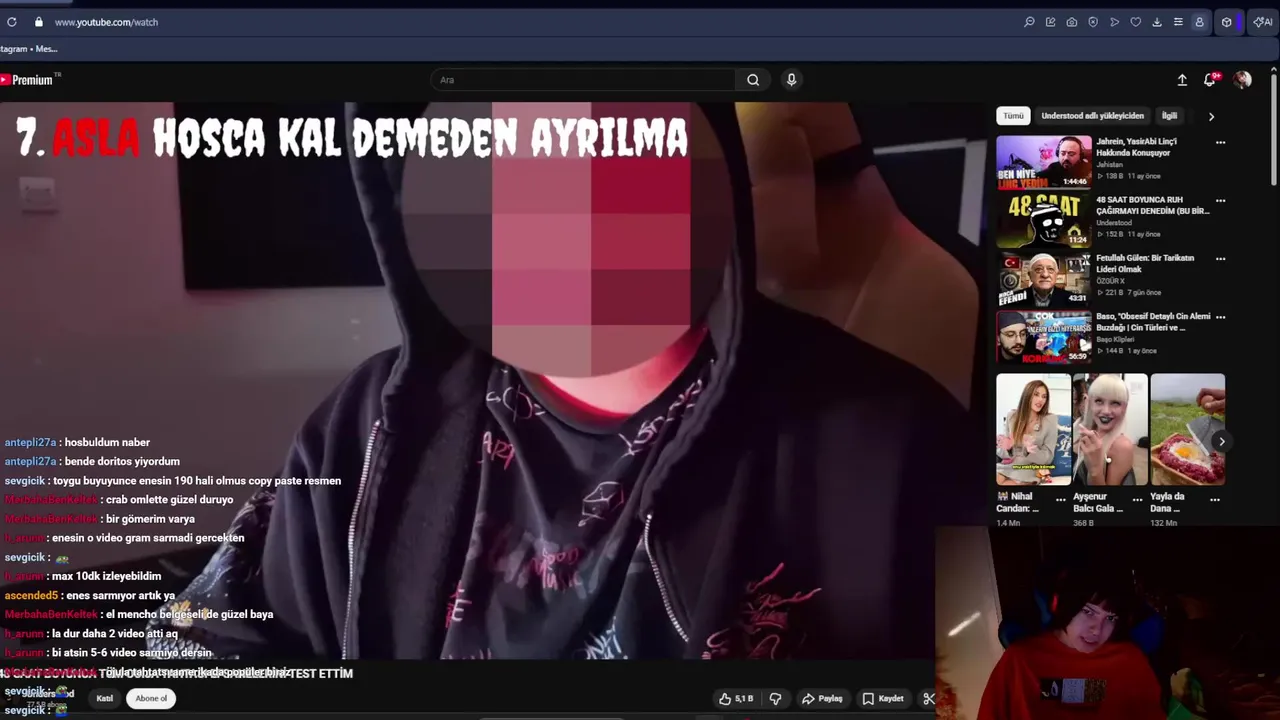The image size is (1280, 720).
Task: Click chat message 'bende doritos yiyordum'
Action: point(123,462)
